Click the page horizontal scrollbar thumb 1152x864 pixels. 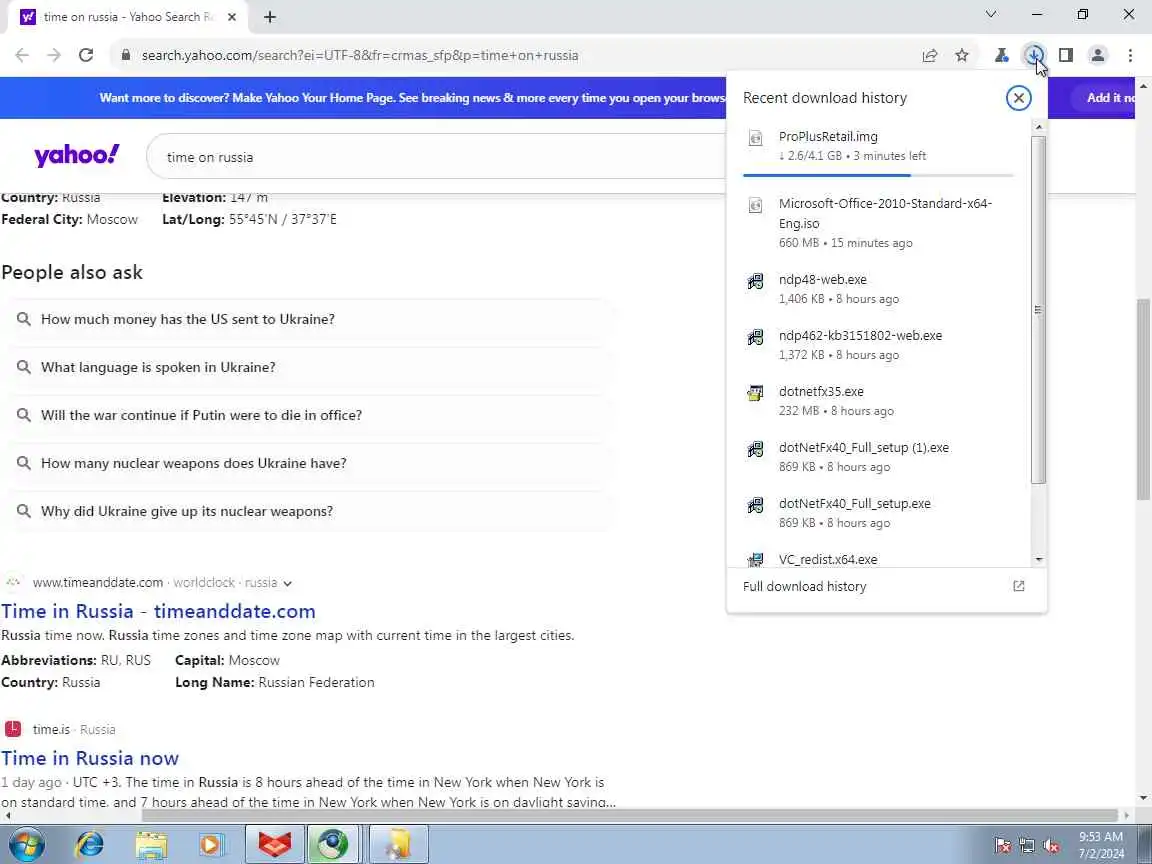click(x=630, y=816)
